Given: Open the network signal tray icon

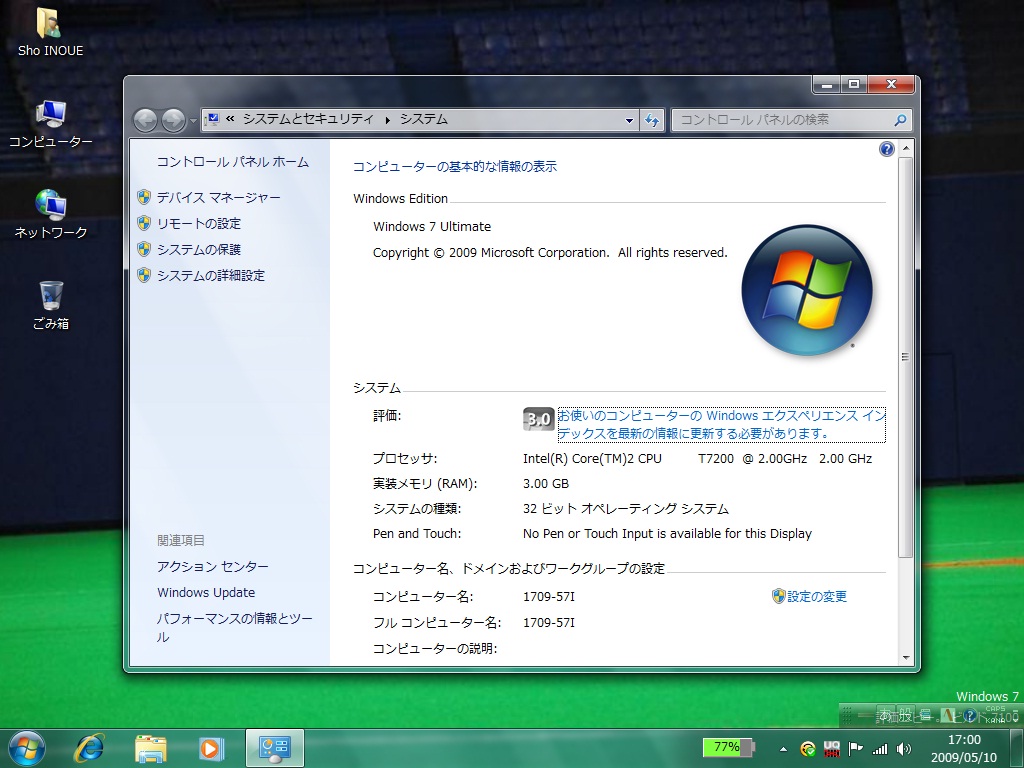Looking at the screenshot, I should click(880, 749).
